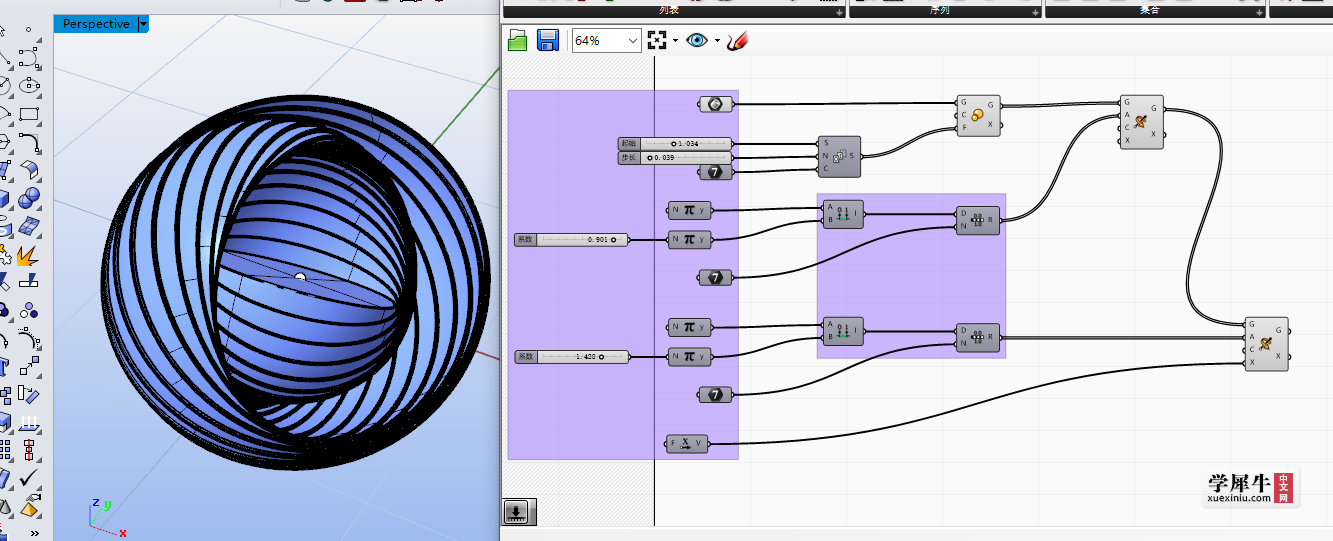Select the lower Rotate Axis component
This screenshot has width=1333, height=541.
pos(1266,343)
